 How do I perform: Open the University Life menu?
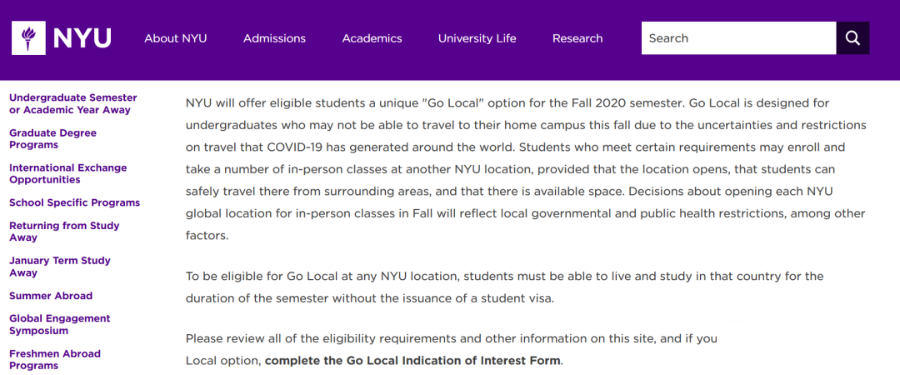point(477,38)
